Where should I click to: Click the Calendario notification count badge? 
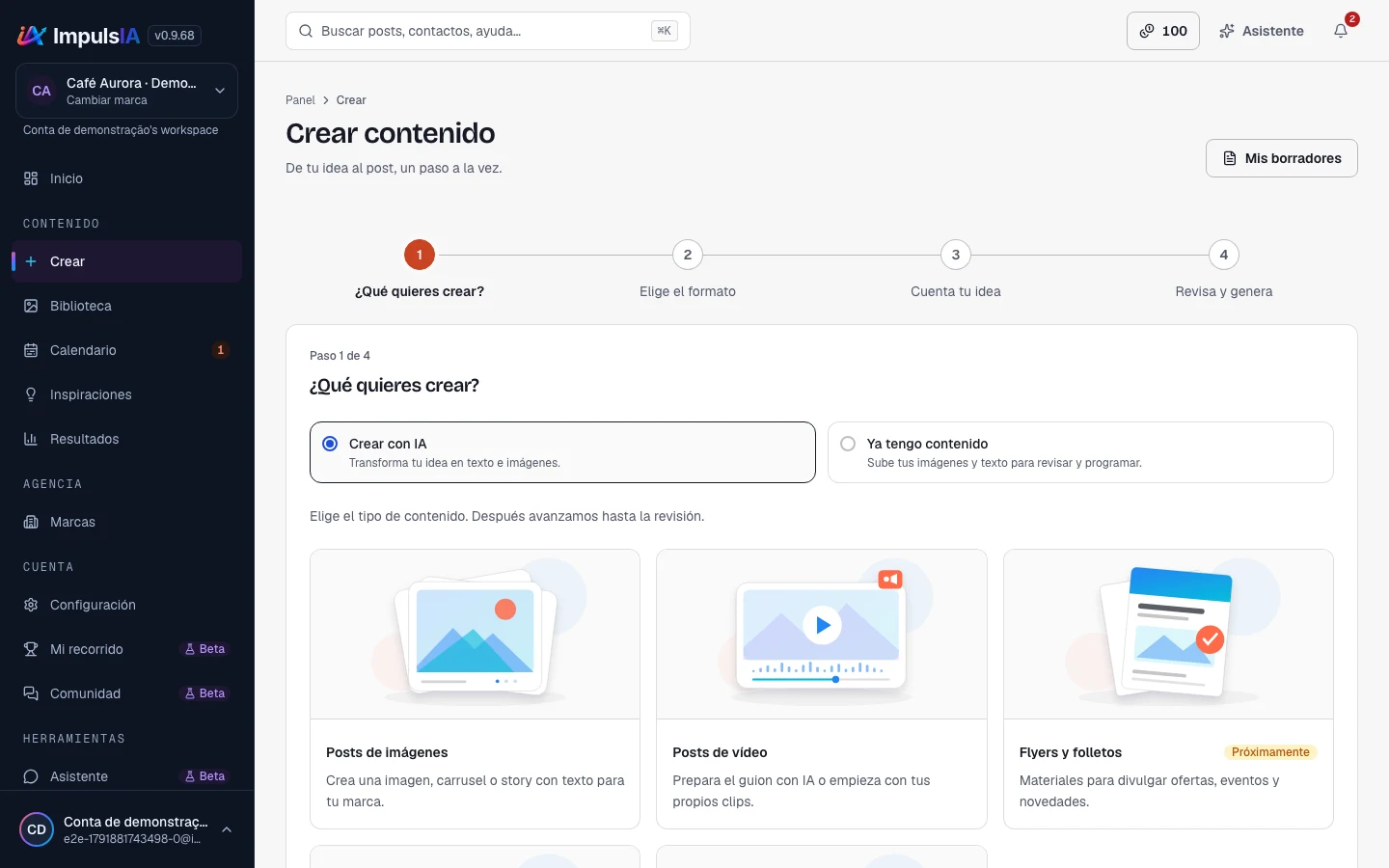point(221,350)
